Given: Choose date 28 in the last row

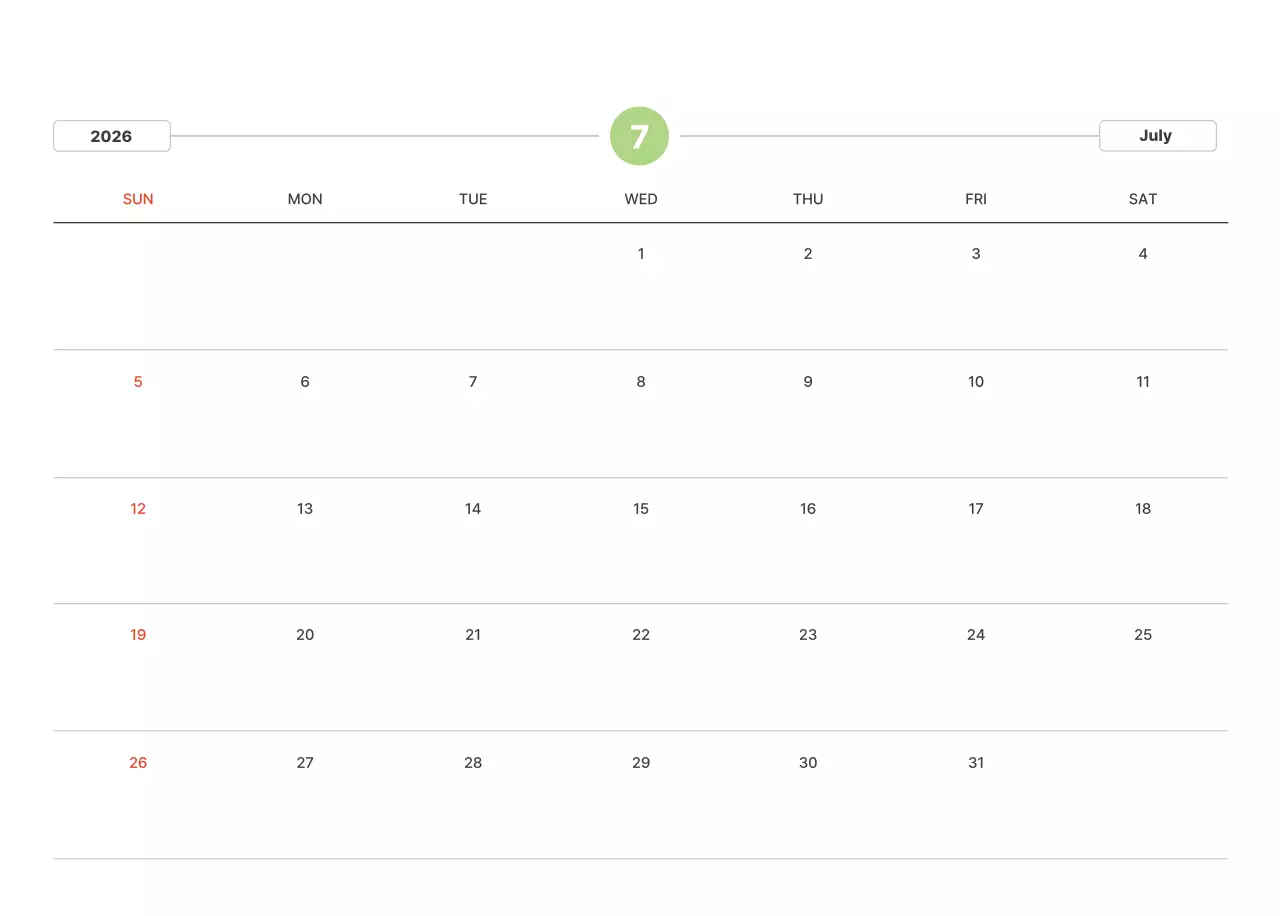Looking at the screenshot, I should (473, 763).
